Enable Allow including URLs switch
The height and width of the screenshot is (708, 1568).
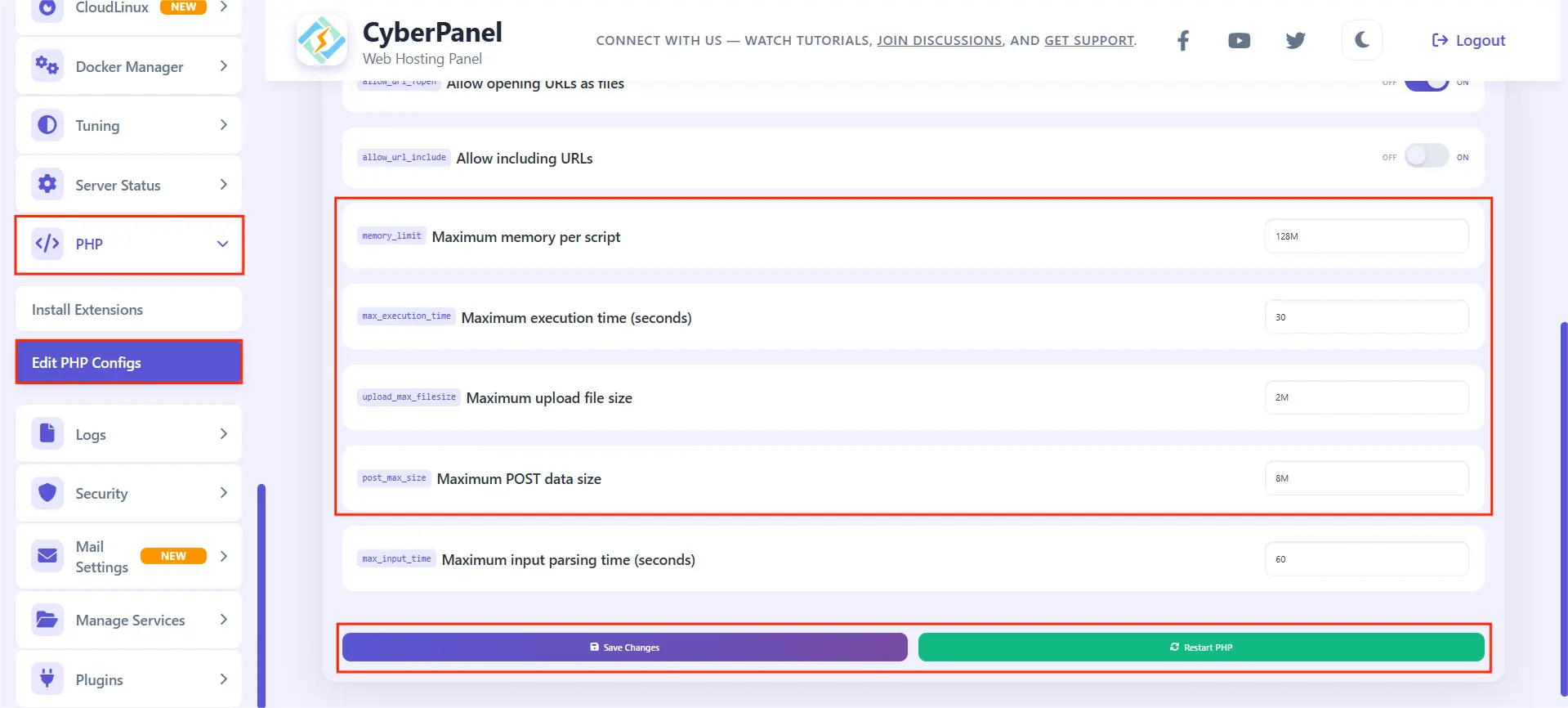(x=1426, y=156)
